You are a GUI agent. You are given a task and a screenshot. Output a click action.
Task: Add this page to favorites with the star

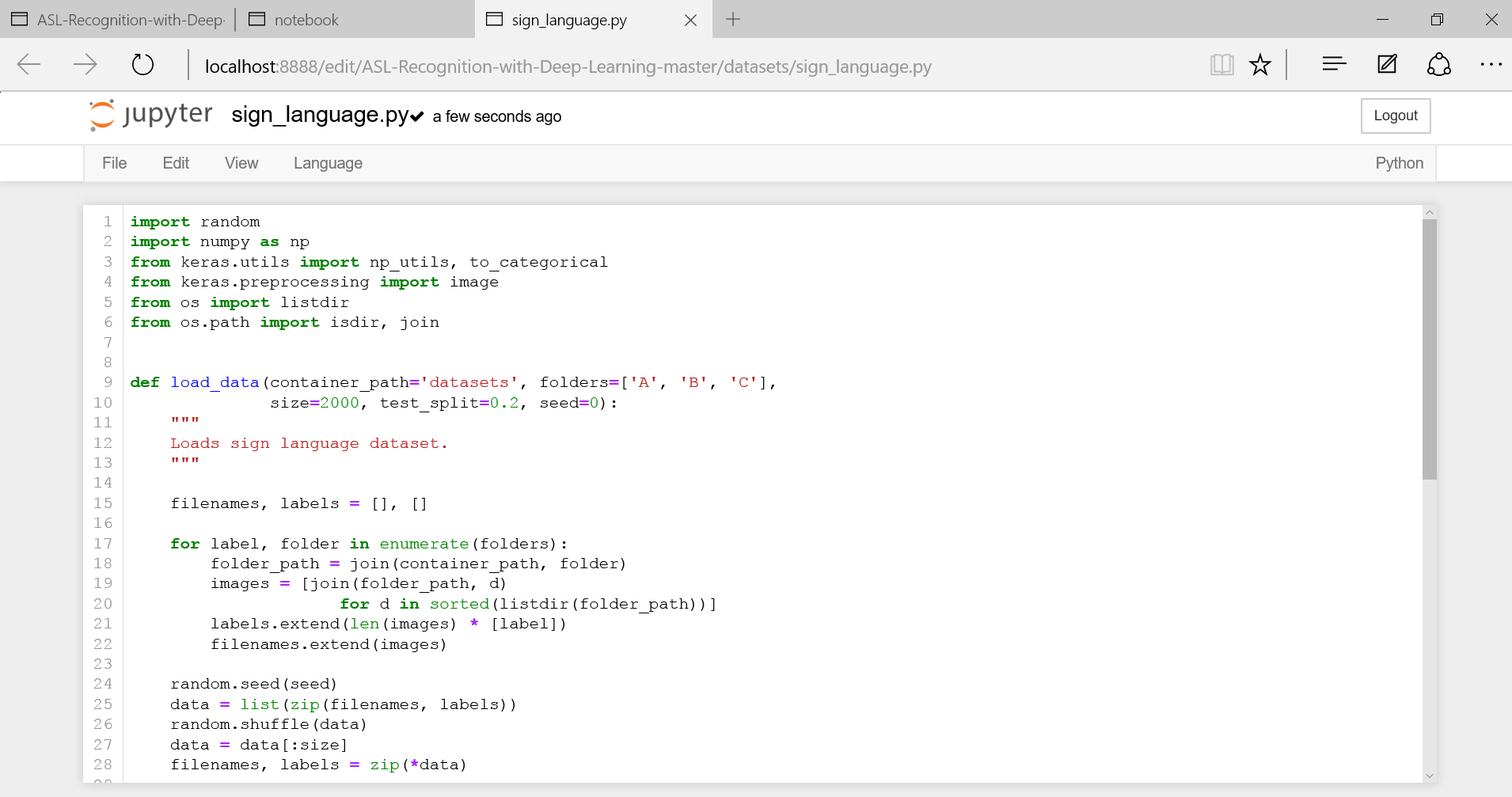[1259, 65]
